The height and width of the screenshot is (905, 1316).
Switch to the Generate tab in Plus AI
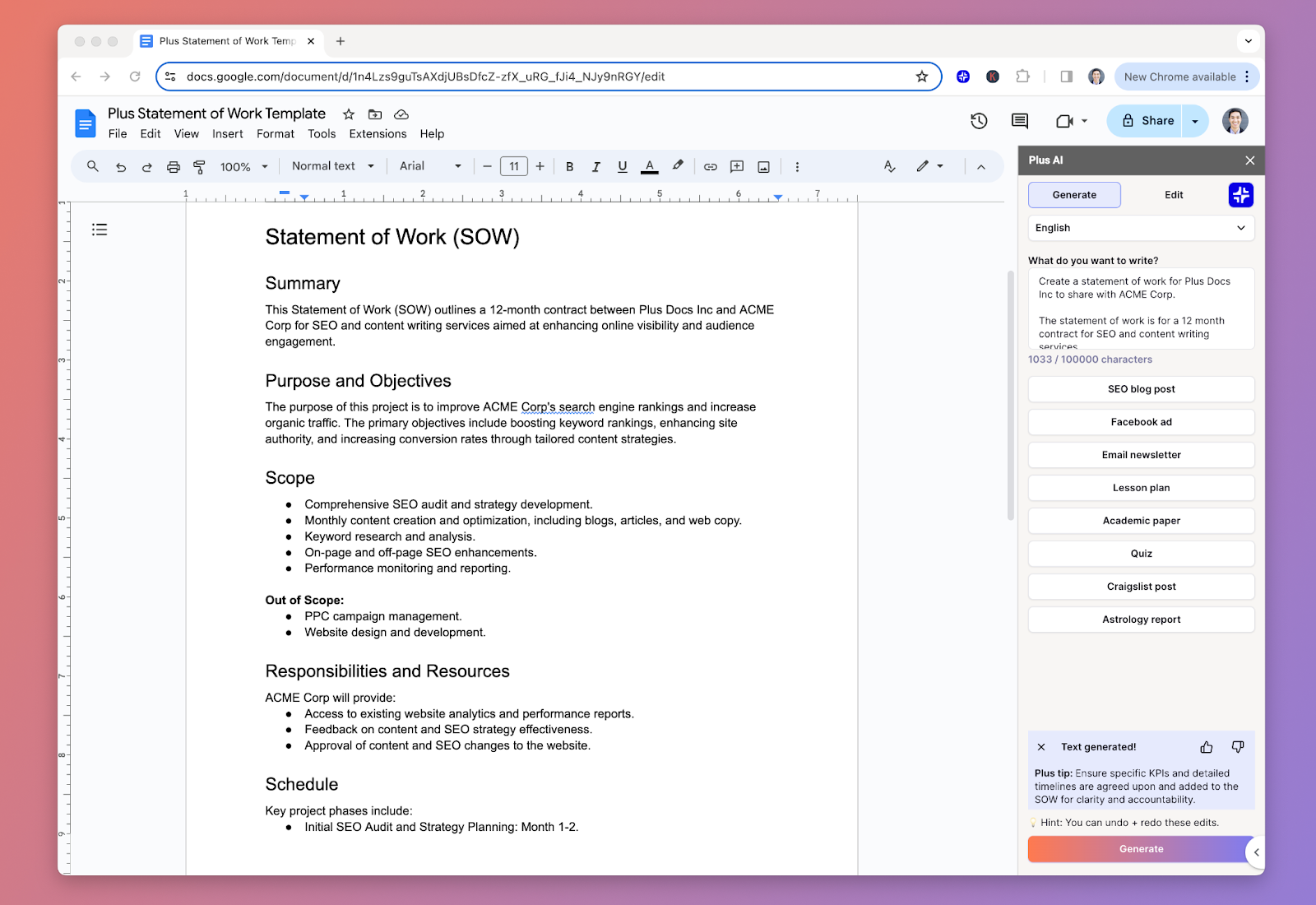pos(1074,195)
